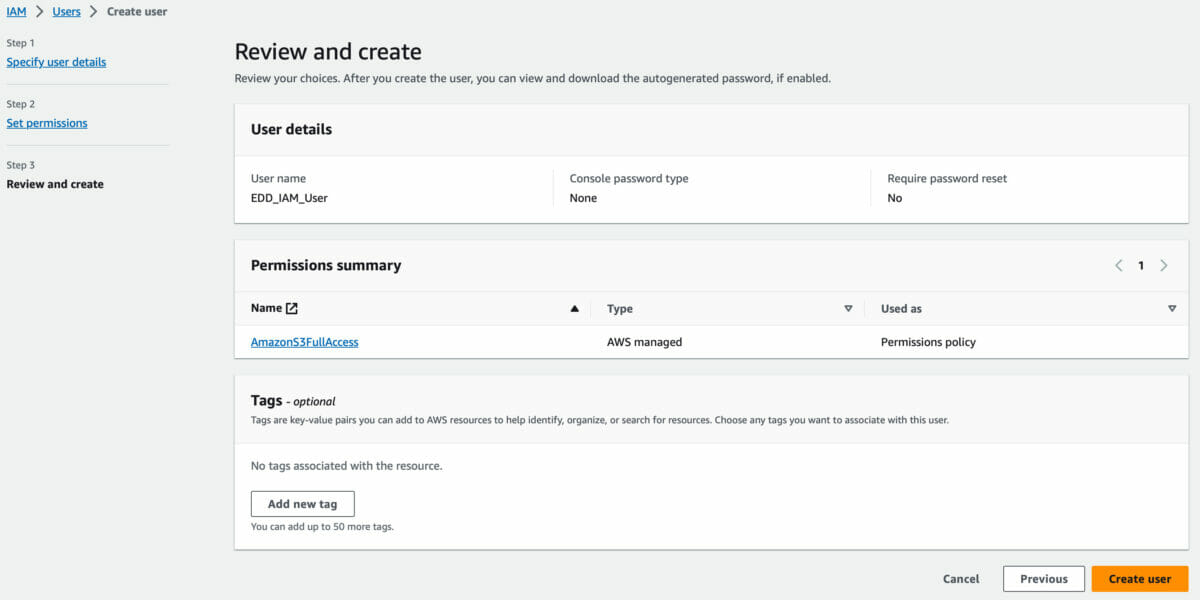The height and width of the screenshot is (600, 1200).
Task: Return to Specify user details step
Action: click(x=56, y=62)
